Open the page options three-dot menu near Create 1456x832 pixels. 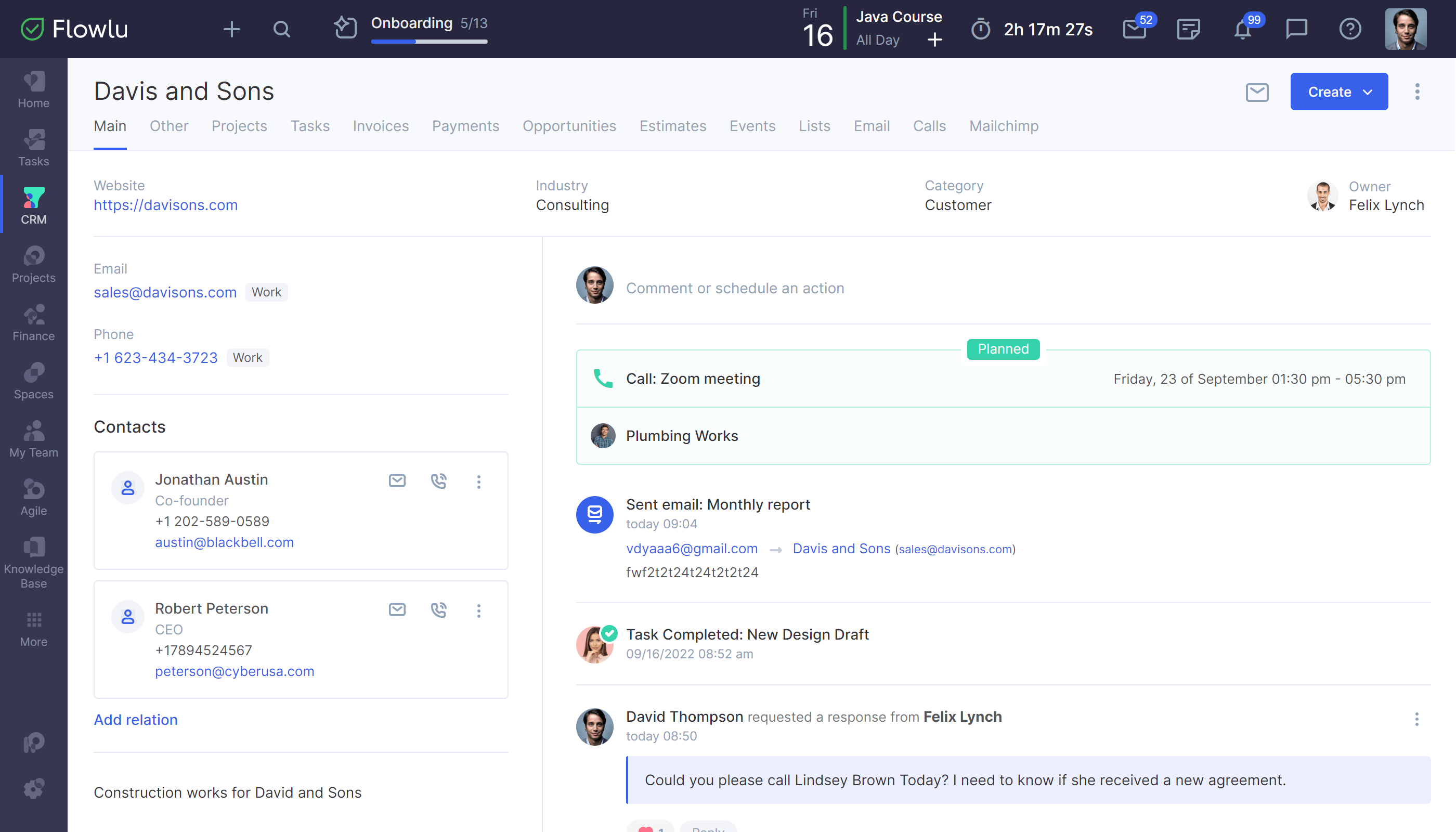click(1417, 92)
